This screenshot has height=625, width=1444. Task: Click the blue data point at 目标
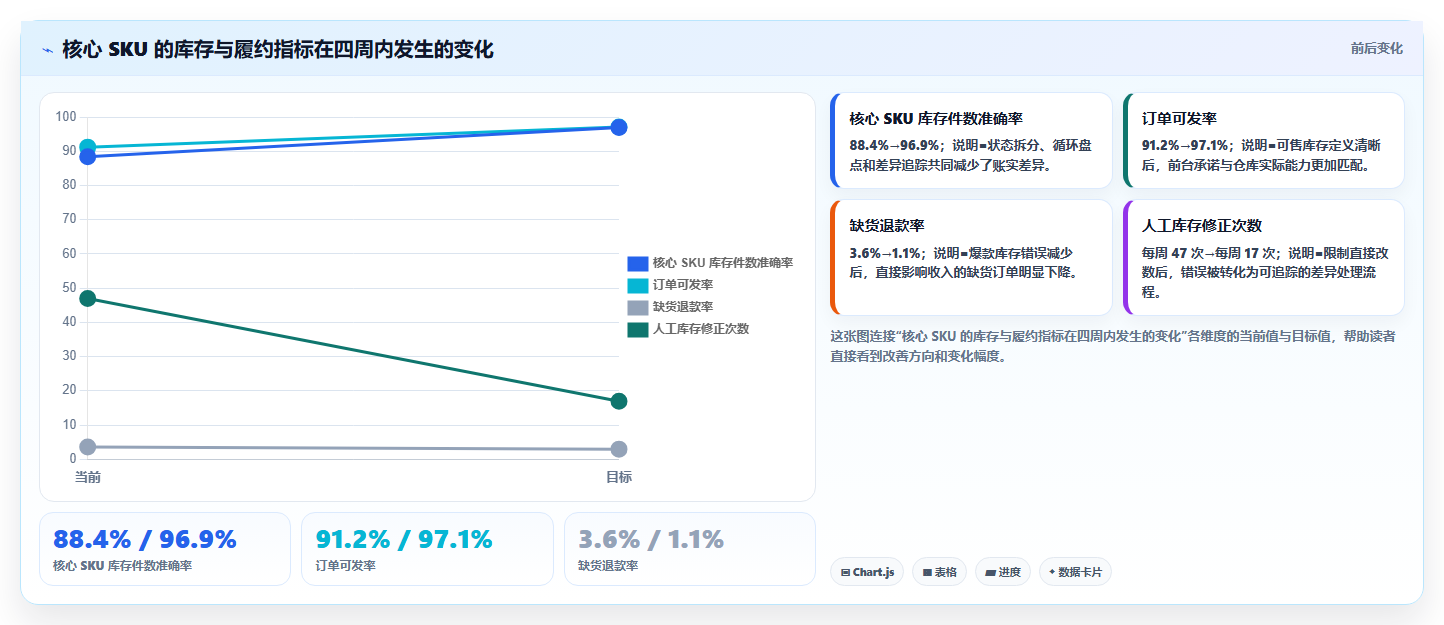[x=619, y=127]
